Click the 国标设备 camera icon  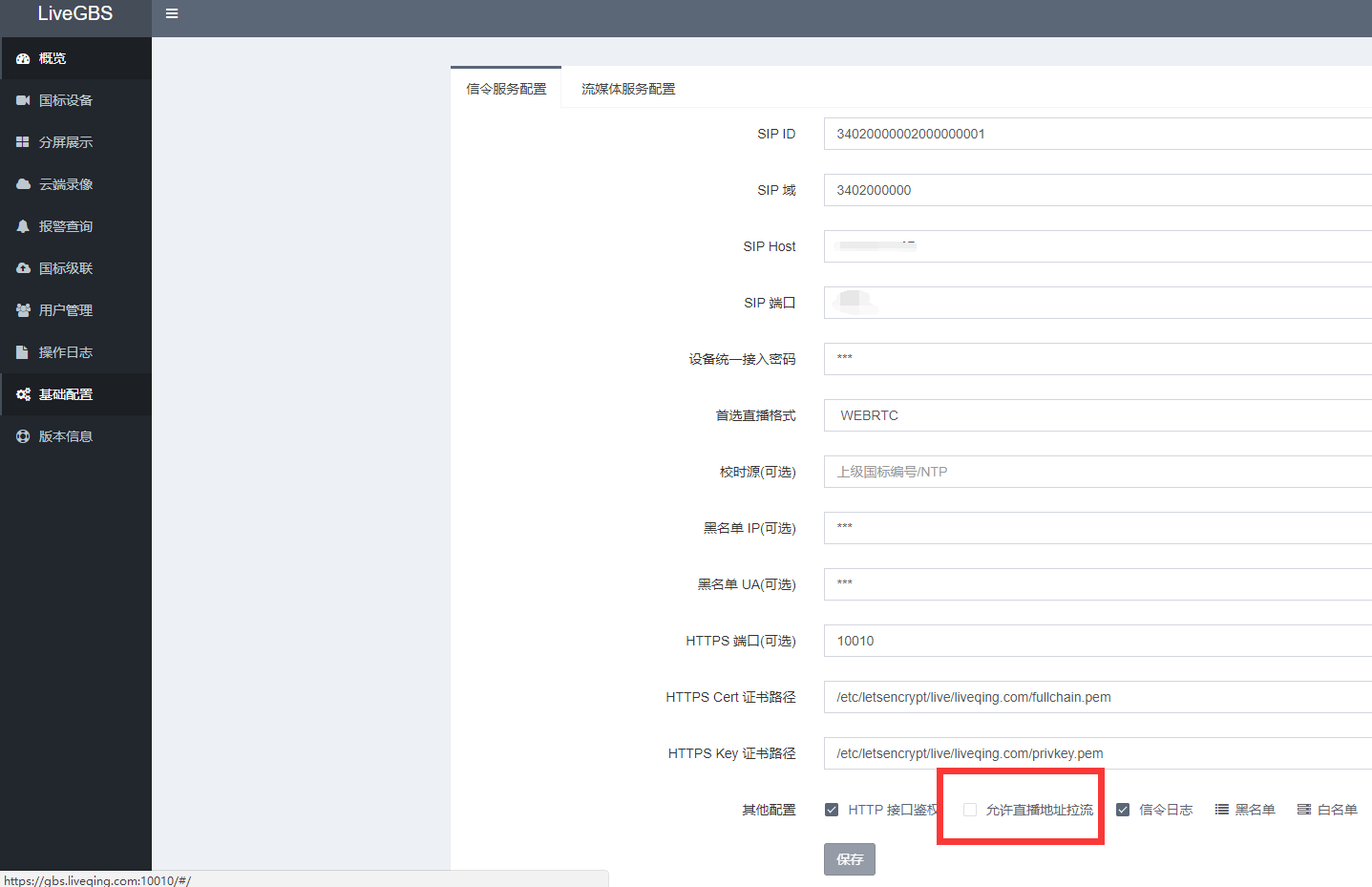[23, 100]
